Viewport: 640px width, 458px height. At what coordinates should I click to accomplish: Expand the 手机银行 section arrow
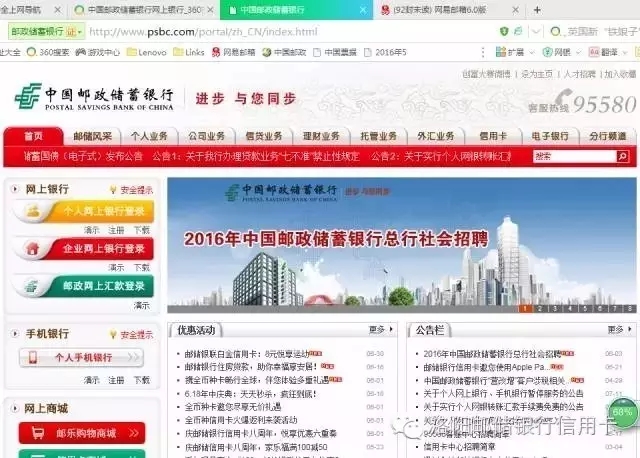[15, 333]
